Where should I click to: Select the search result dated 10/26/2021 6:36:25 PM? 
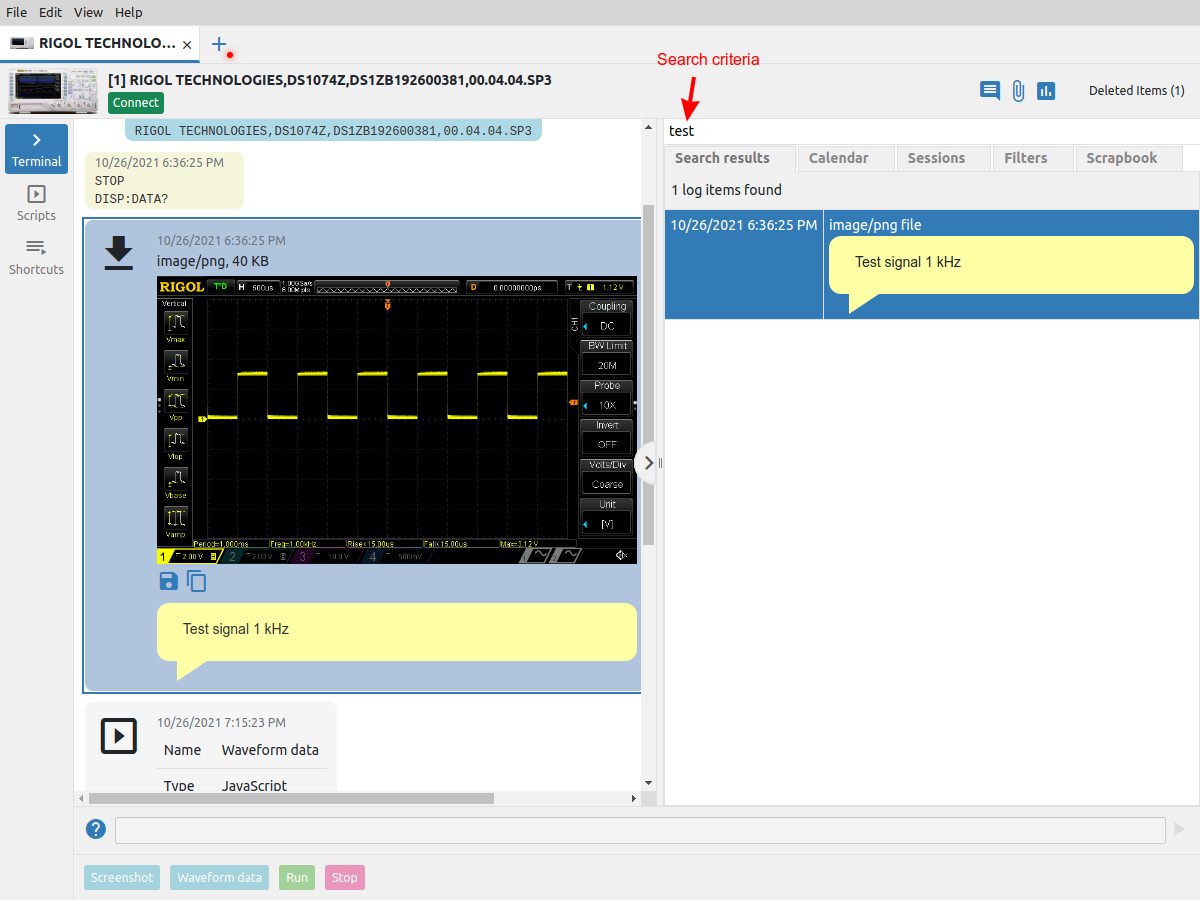coord(931,264)
